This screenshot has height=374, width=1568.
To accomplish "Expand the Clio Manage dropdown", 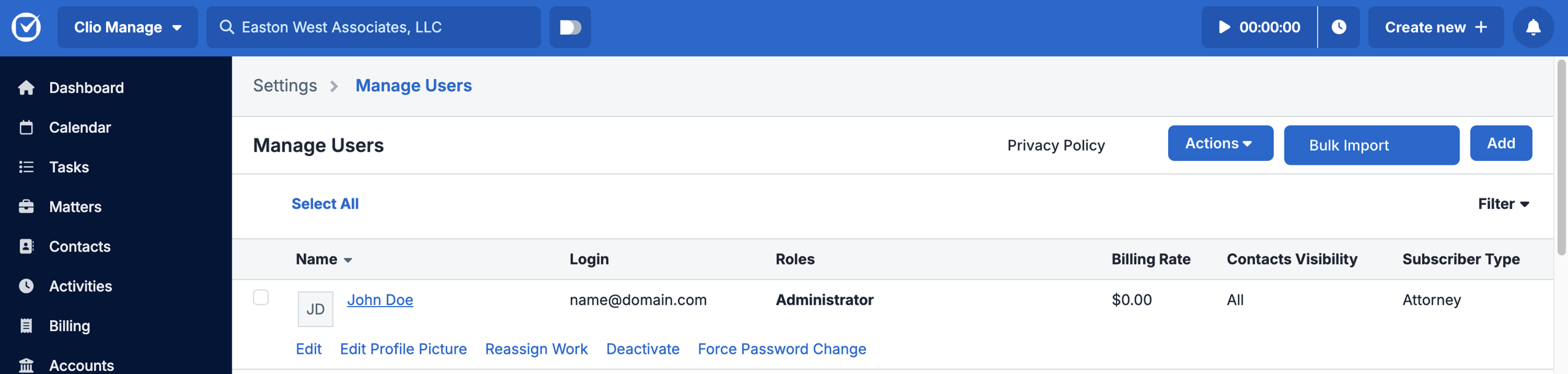I will pyautogui.click(x=127, y=27).
